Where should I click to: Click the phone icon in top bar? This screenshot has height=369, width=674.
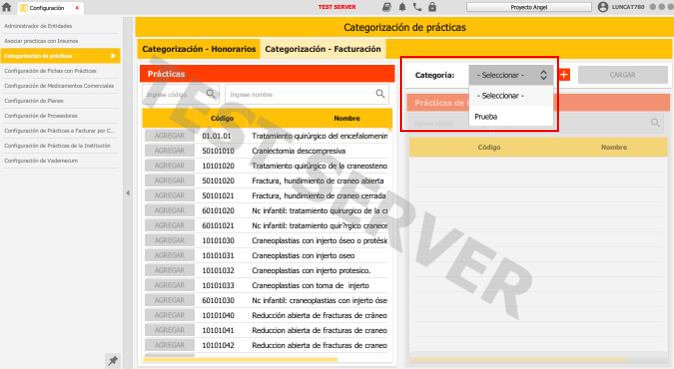point(417,7)
